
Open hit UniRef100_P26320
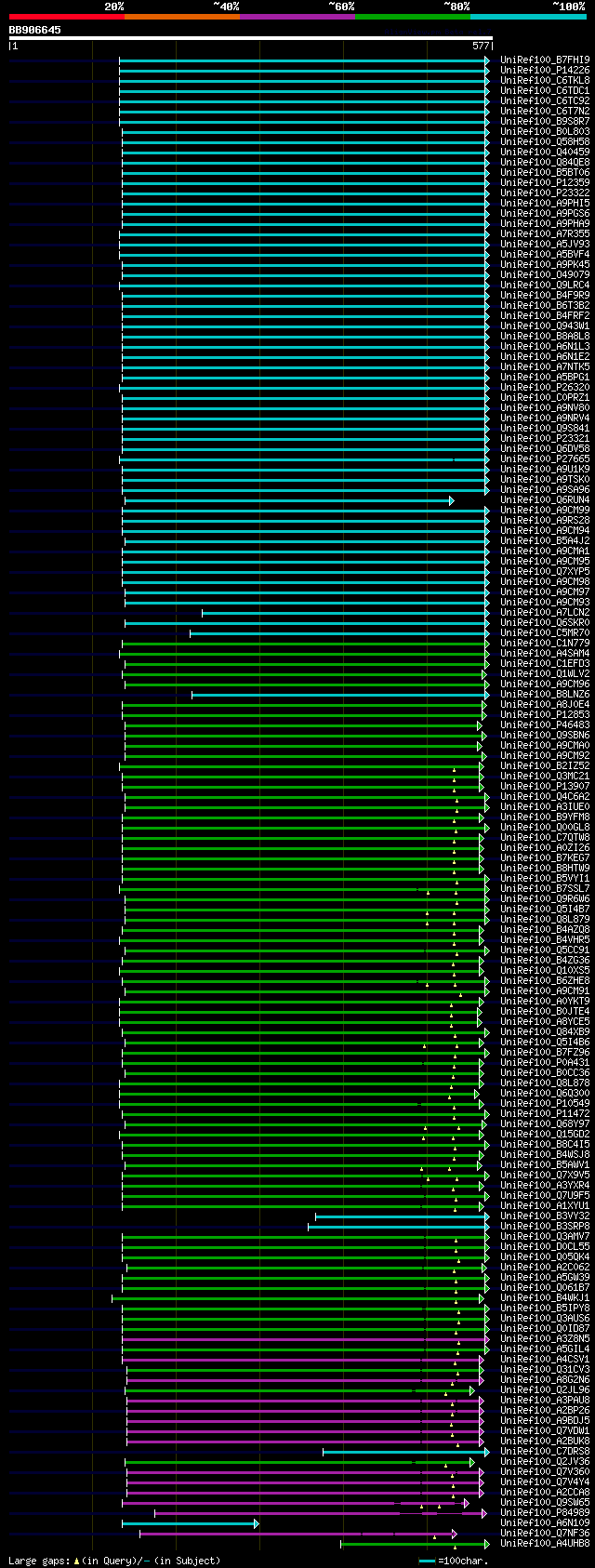point(545,387)
